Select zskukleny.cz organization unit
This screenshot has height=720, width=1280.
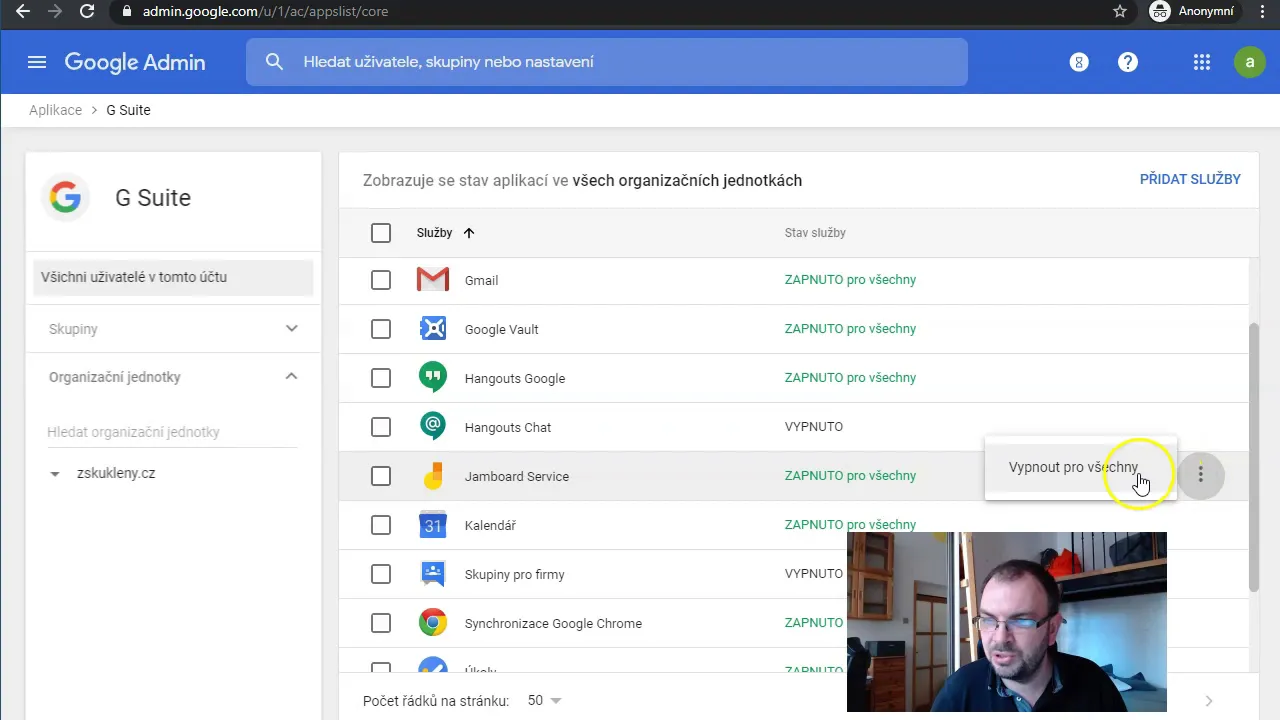tap(116, 474)
